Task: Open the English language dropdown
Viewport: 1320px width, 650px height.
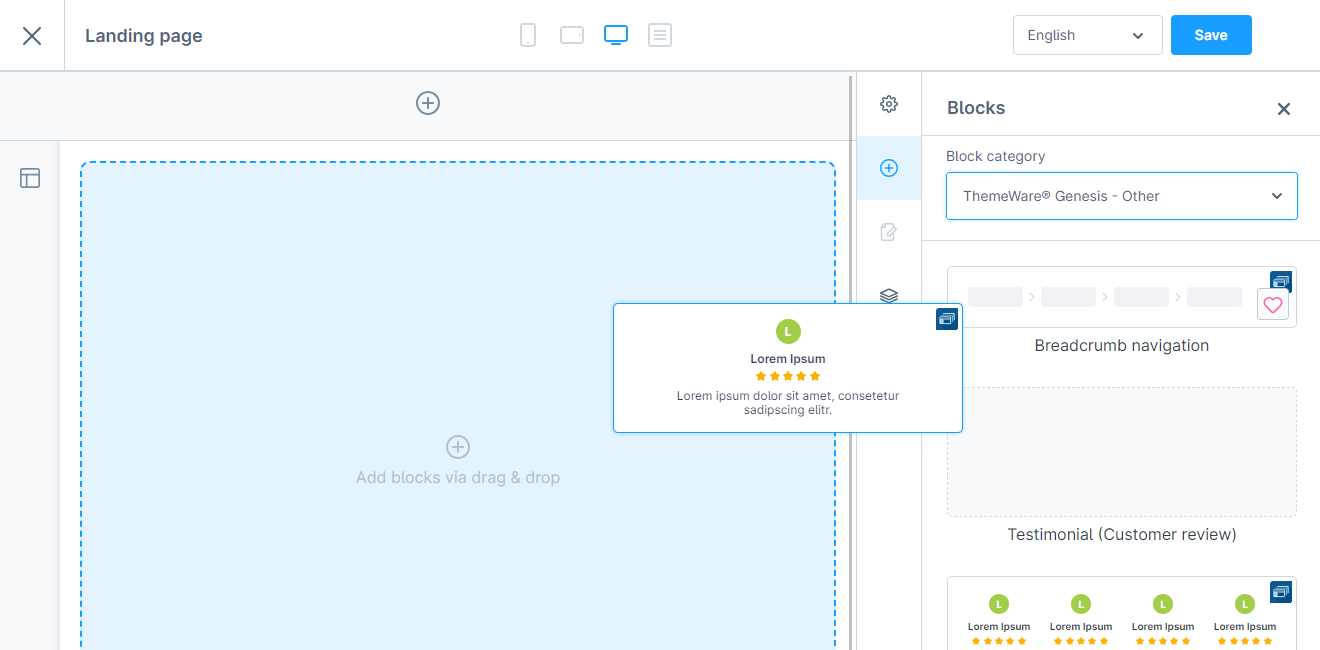Action: [1087, 35]
